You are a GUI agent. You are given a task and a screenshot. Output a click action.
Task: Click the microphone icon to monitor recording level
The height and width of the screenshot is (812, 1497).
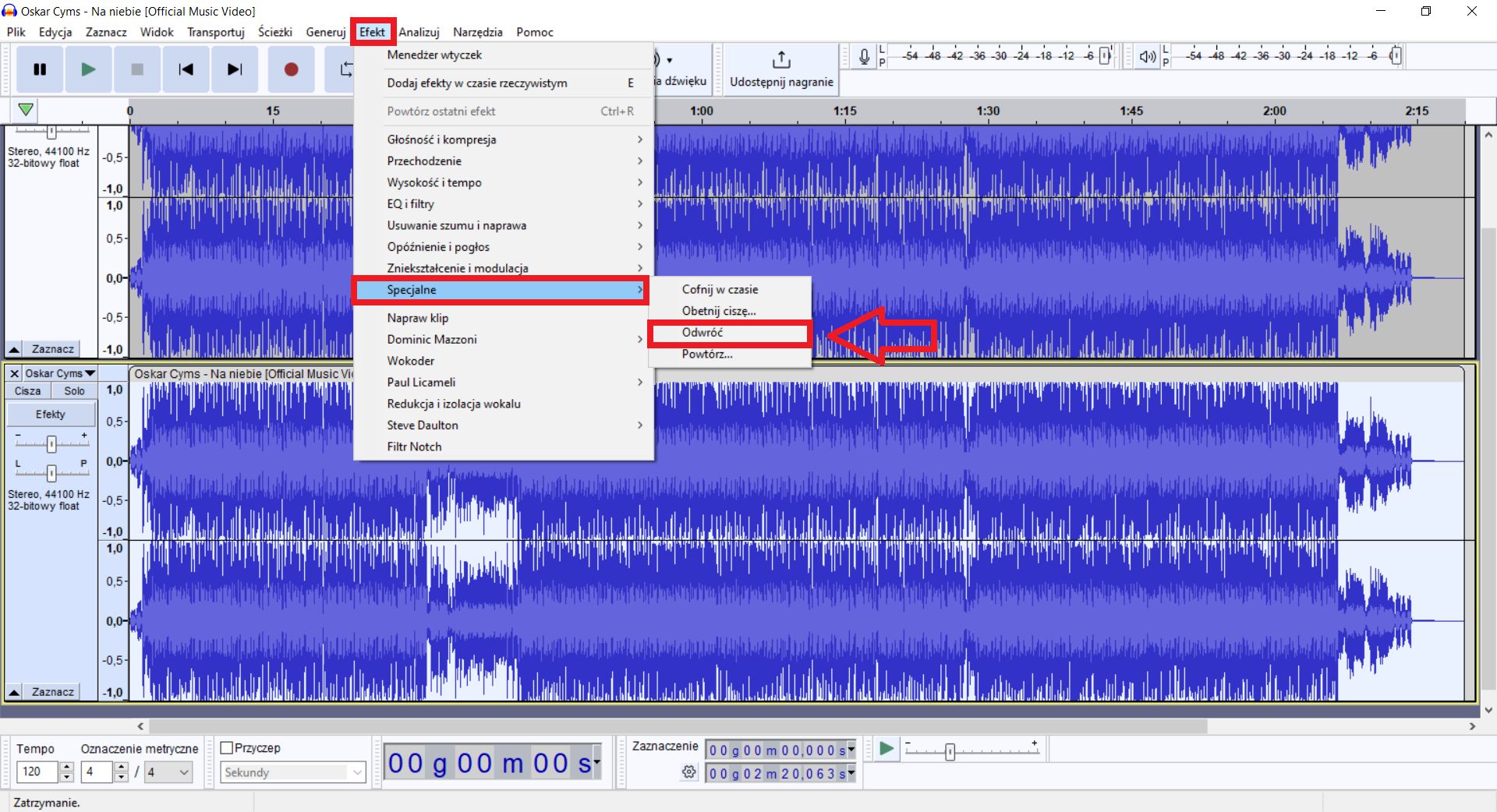tap(862, 55)
